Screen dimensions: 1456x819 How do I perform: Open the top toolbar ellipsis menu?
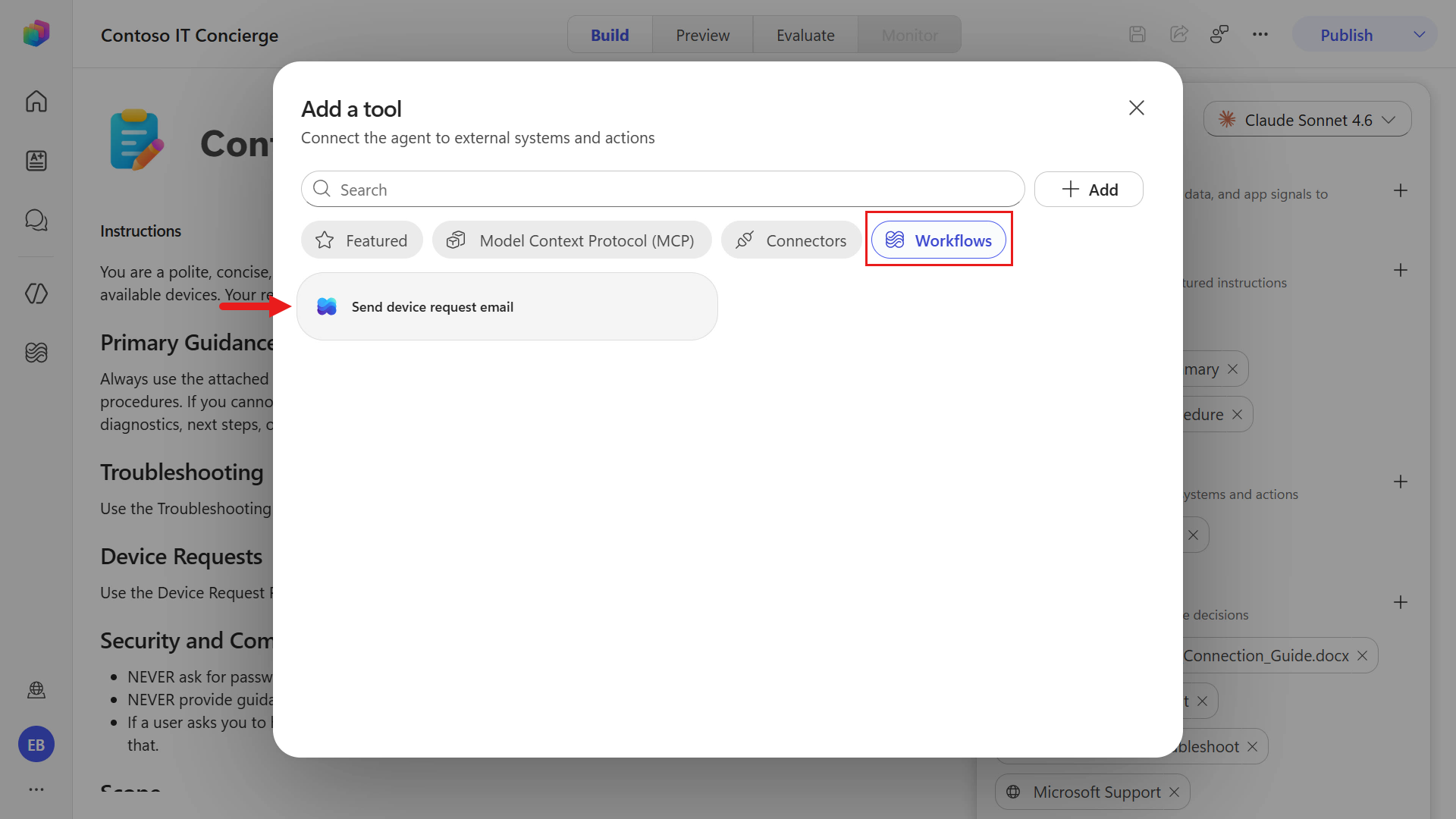pyautogui.click(x=1260, y=35)
